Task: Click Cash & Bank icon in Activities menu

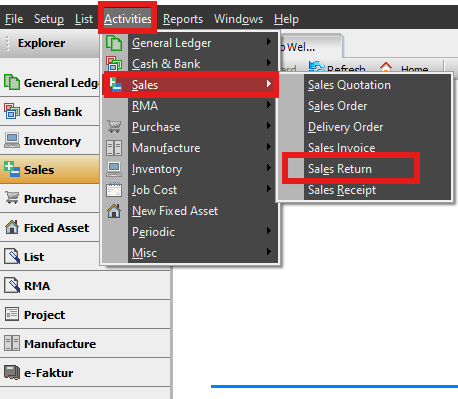Action: tap(114, 64)
